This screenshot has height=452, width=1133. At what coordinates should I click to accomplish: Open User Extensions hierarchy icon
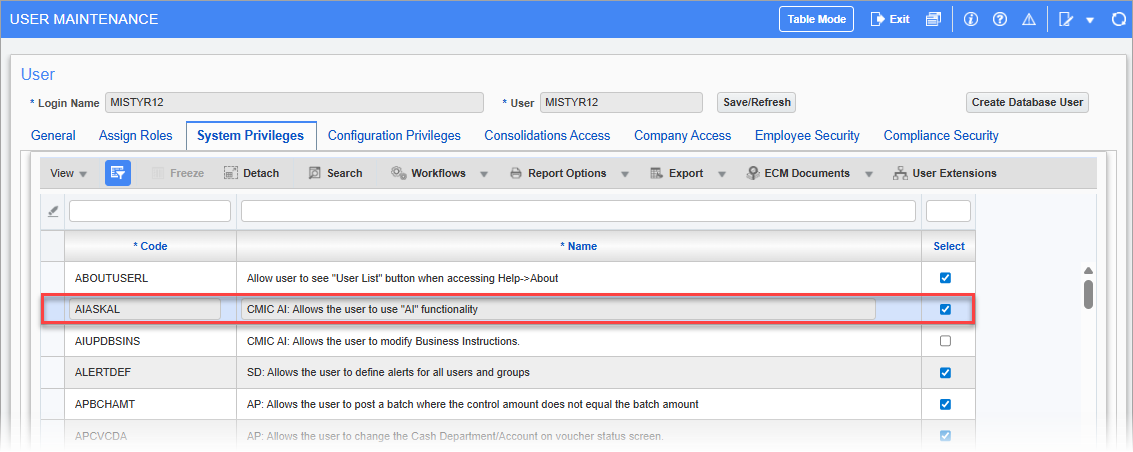click(900, 173)
